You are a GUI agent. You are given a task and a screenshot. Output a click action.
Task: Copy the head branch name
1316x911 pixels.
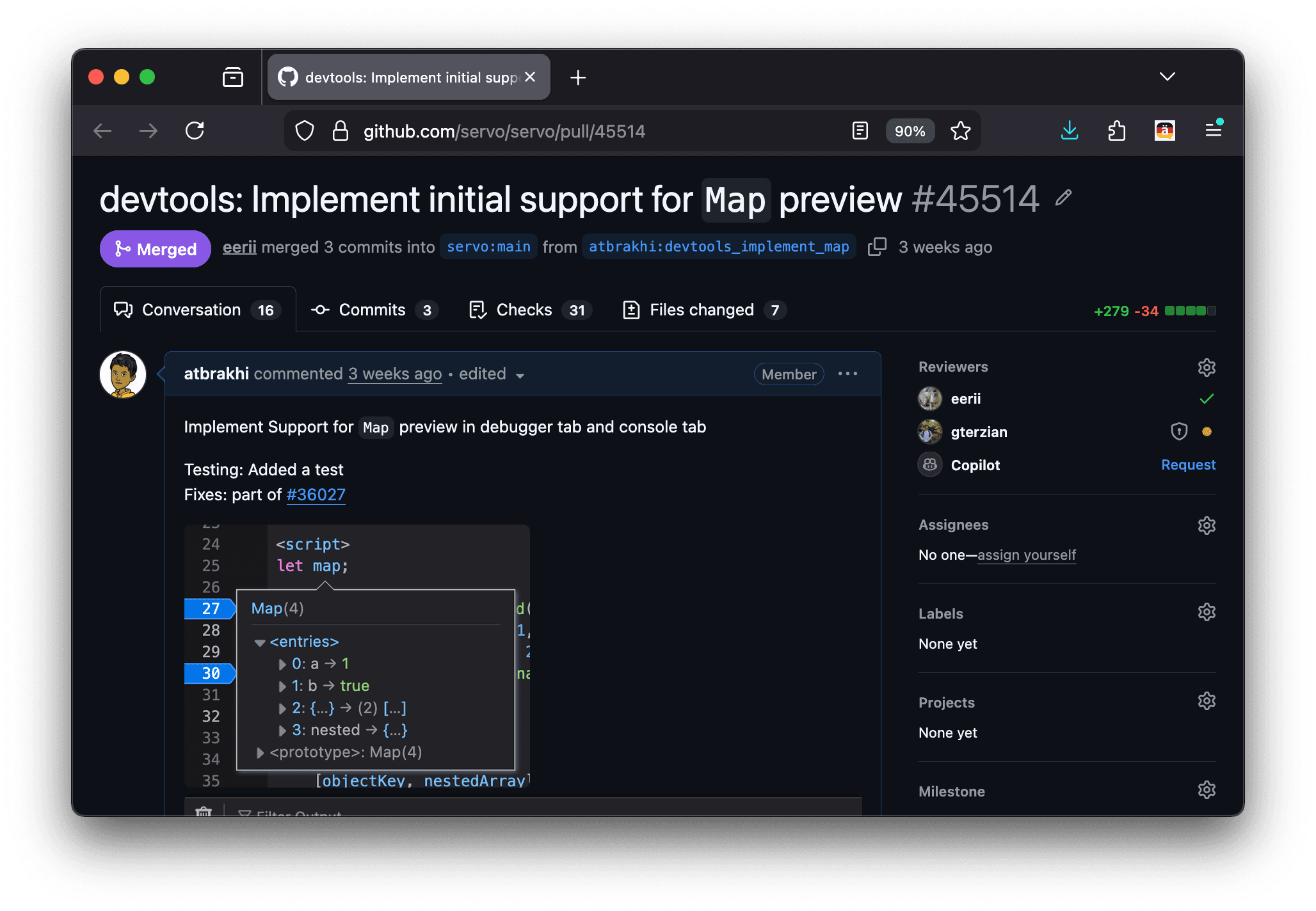coord(877,247)
